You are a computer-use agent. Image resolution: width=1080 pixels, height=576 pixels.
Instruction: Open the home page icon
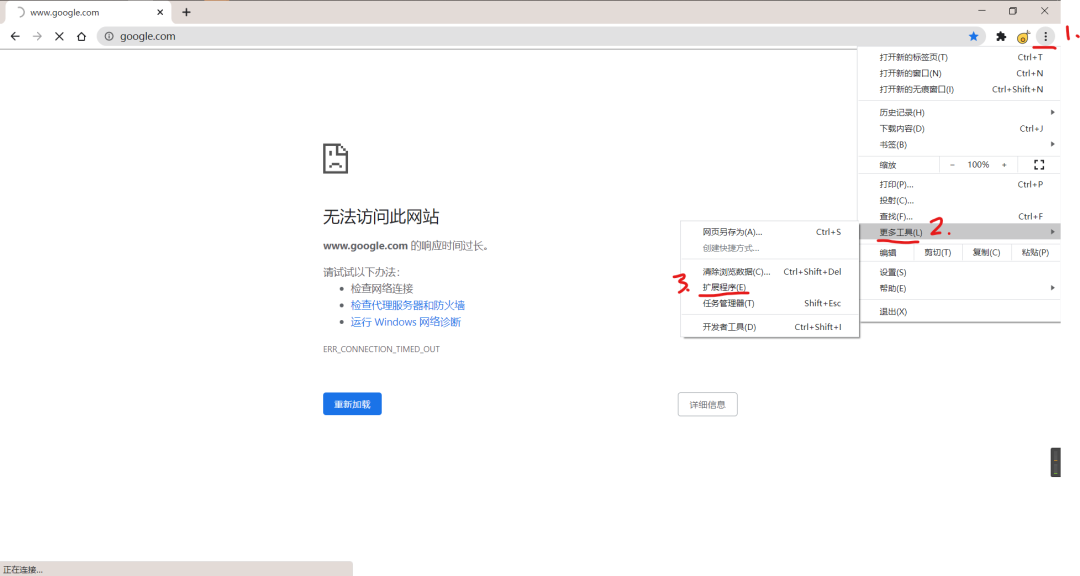coord(81,37)
